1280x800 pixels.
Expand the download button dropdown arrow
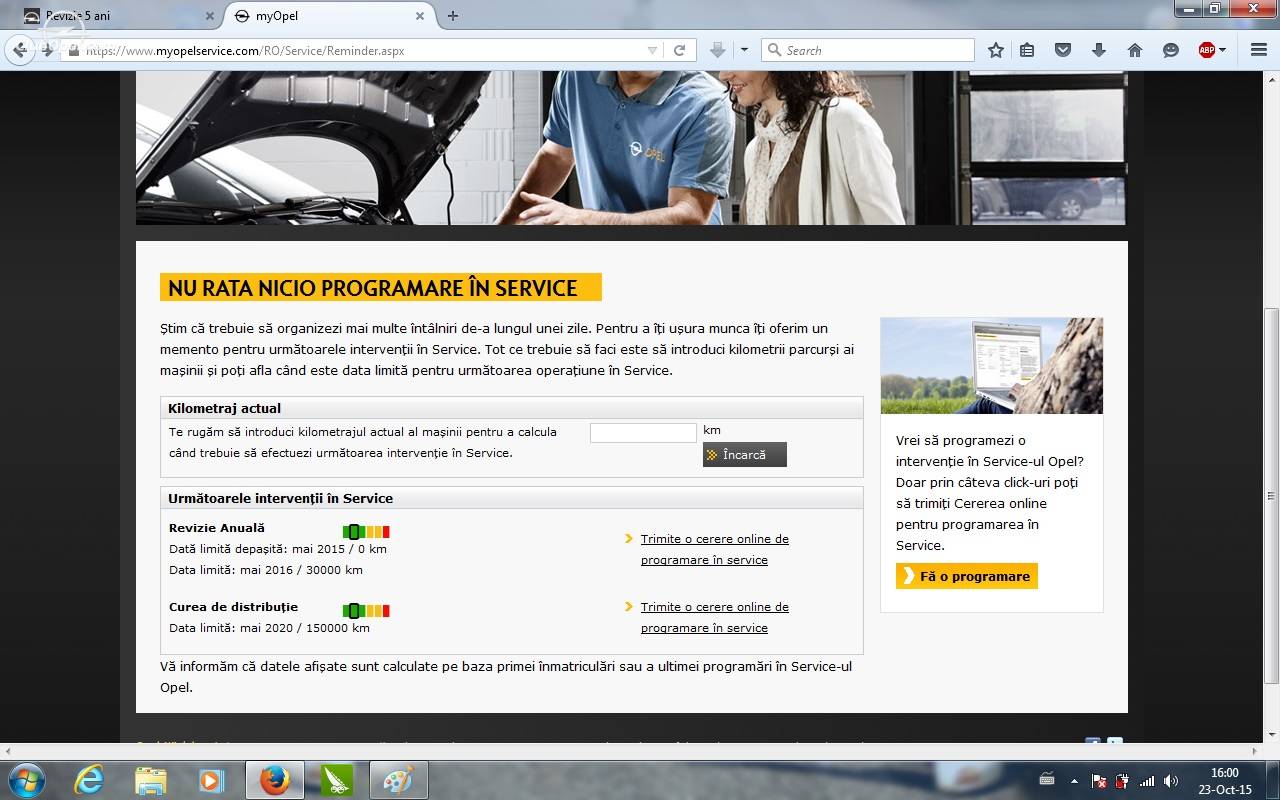point(743,50)
